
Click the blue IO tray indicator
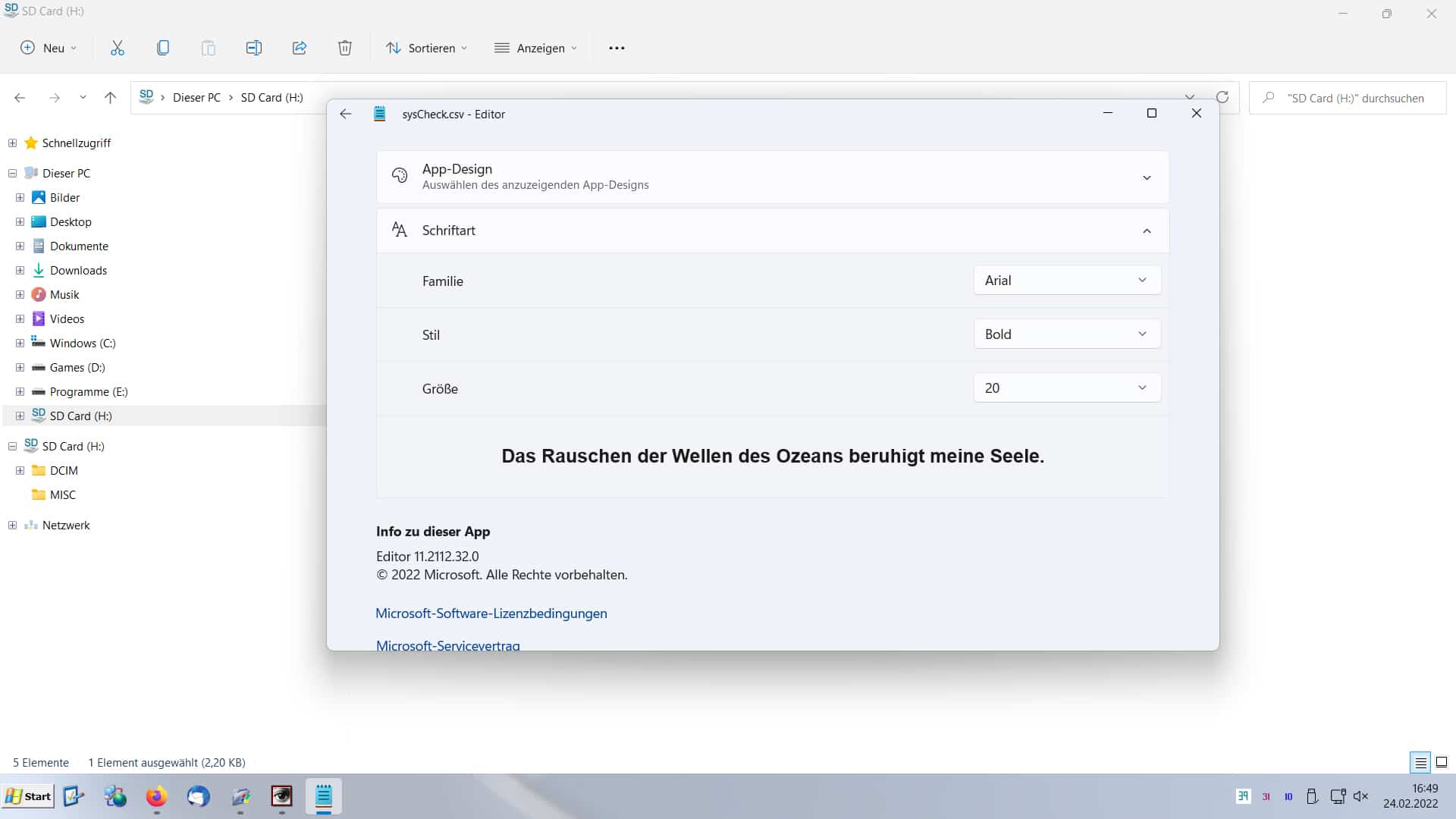[1288, 796]
